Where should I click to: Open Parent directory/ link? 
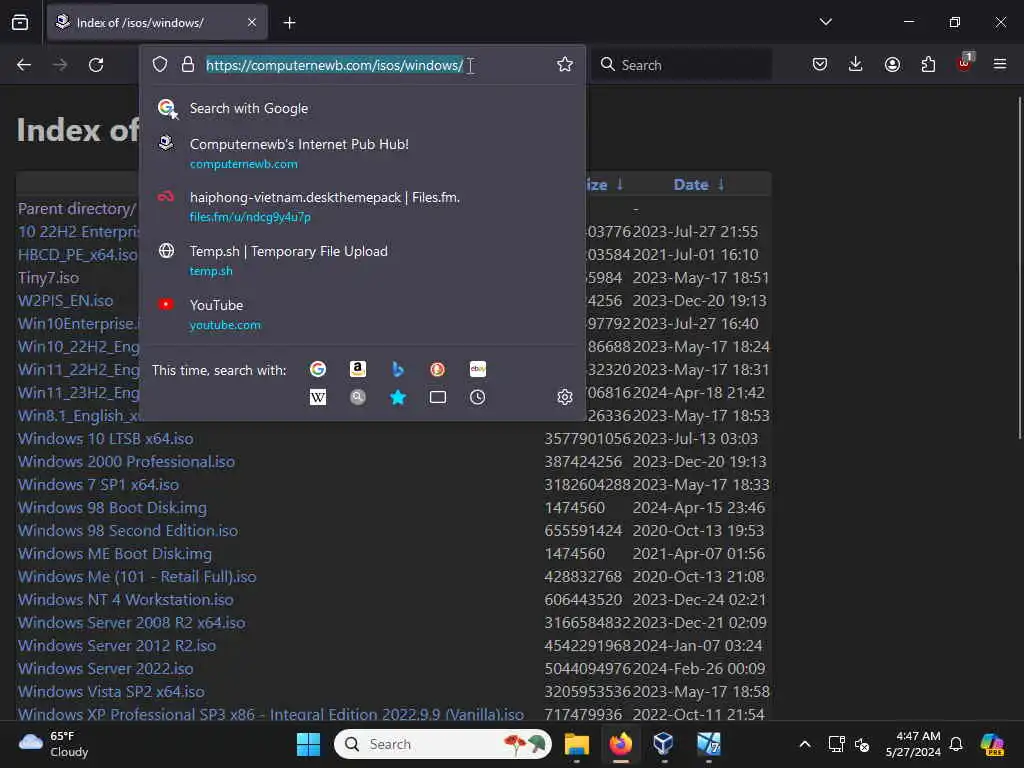pyautogui.click(x=76, y=208)
